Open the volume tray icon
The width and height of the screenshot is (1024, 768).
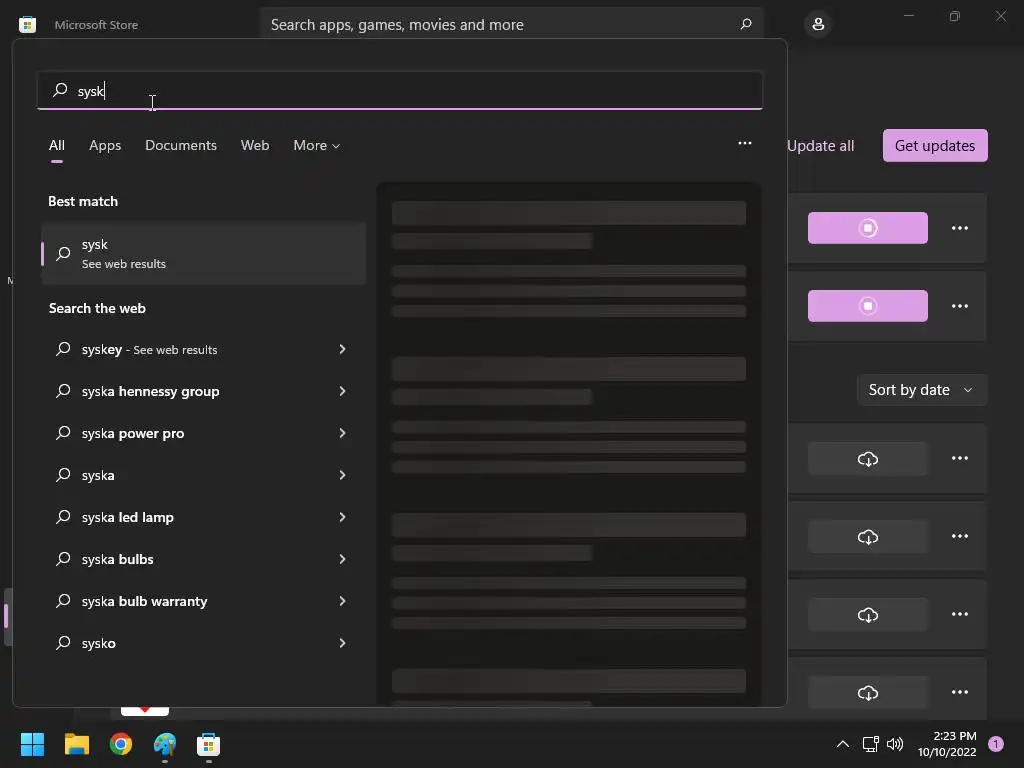895,744
